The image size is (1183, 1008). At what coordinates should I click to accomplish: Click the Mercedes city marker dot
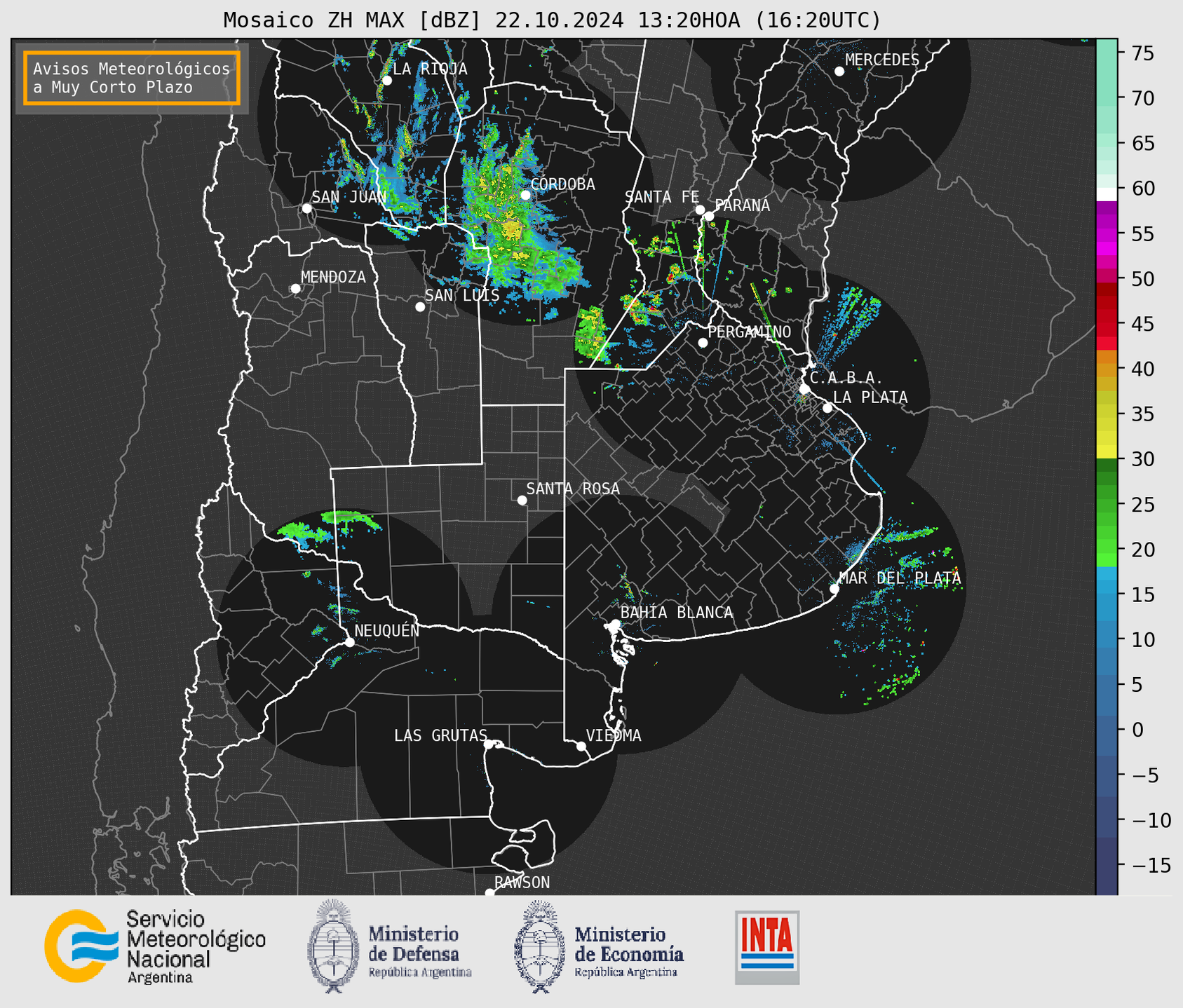(x=839, y=71)
